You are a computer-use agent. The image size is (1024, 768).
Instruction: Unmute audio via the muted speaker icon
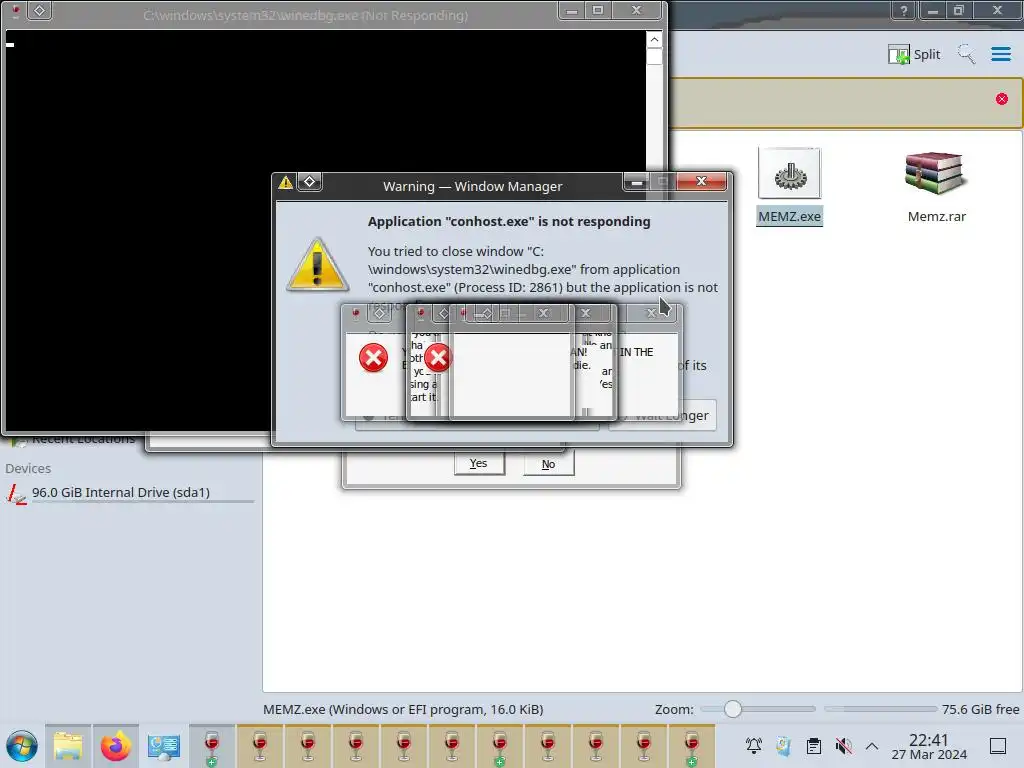pos(843,746)
